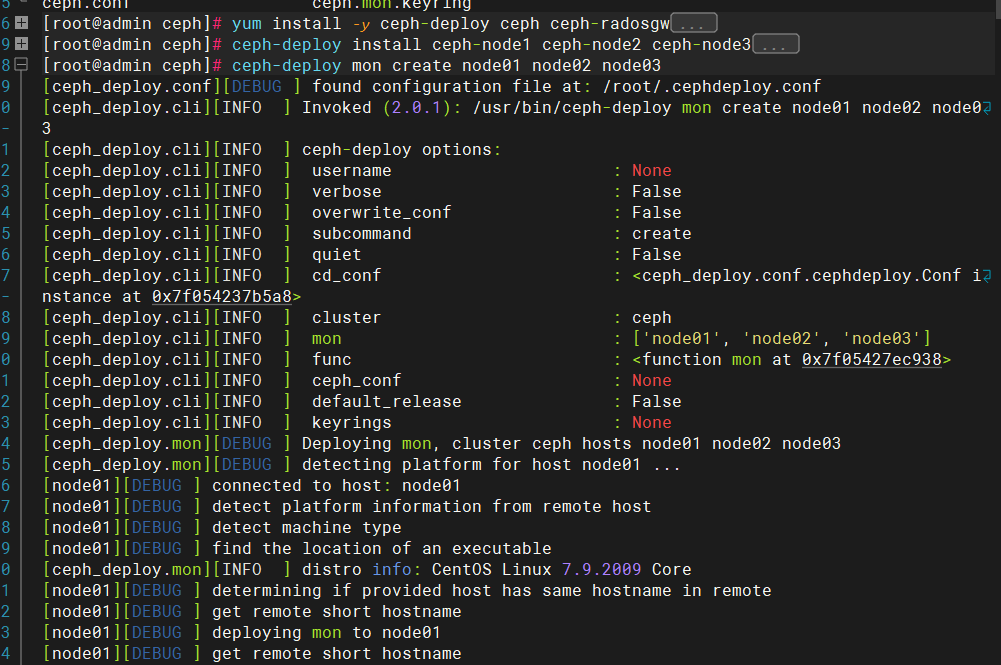Click the 'verbose' option name
The image size is (1001, 665).
tap(347, 192)
